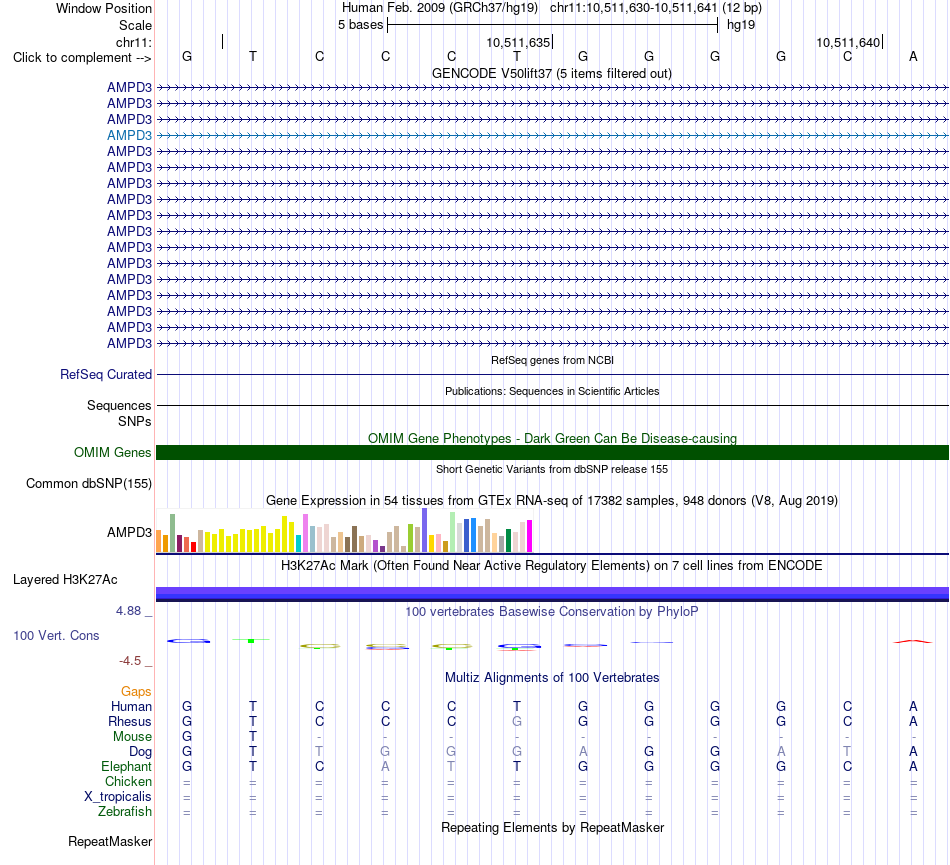Click the blue Layered H3K27Ac signal bar
Screen dimensions: 950x865
point(552,594)
